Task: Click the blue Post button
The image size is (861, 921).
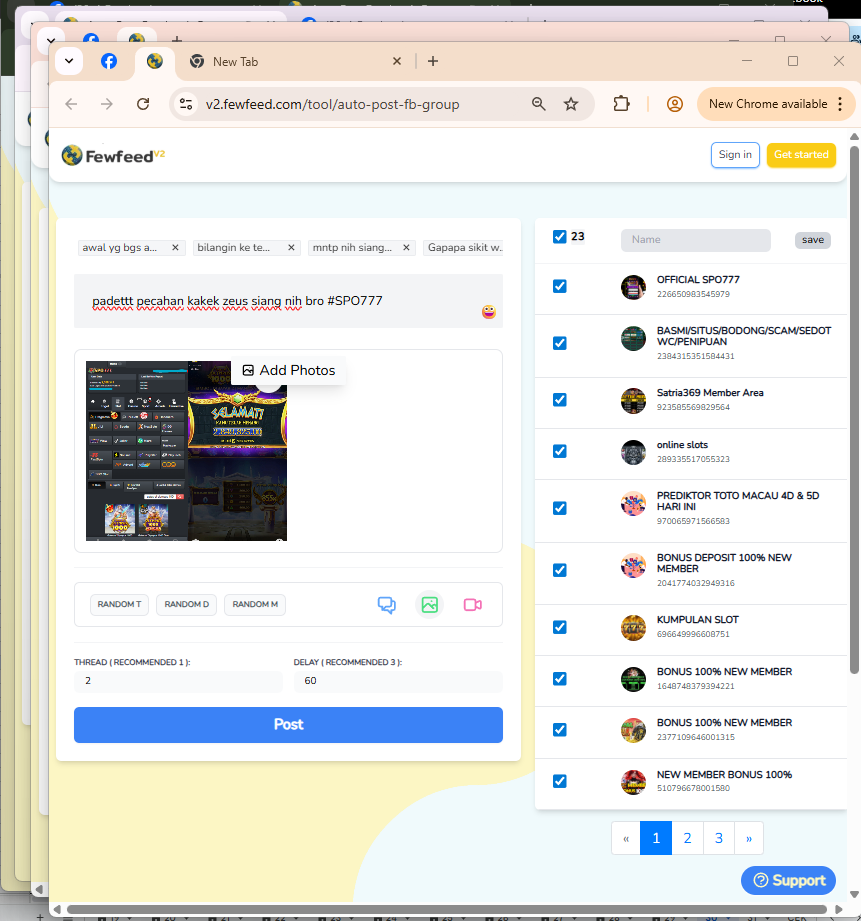Action: (288, 725)
